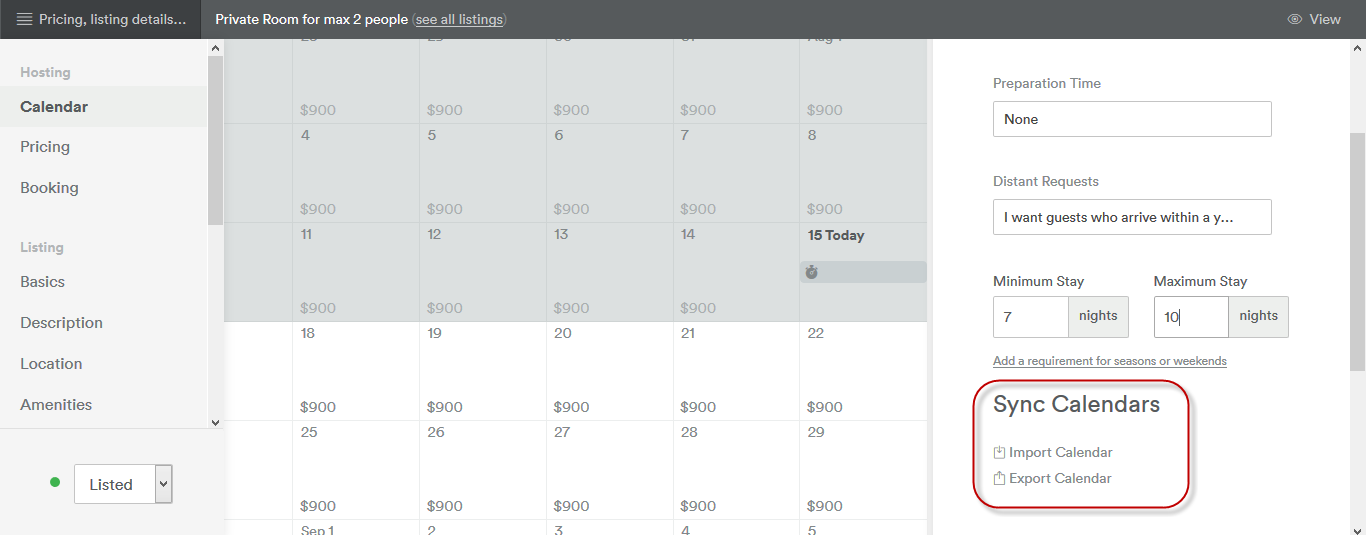Click the Export Calendar icon
Screen dimensions: 1366x535
(x=999, y=479)
